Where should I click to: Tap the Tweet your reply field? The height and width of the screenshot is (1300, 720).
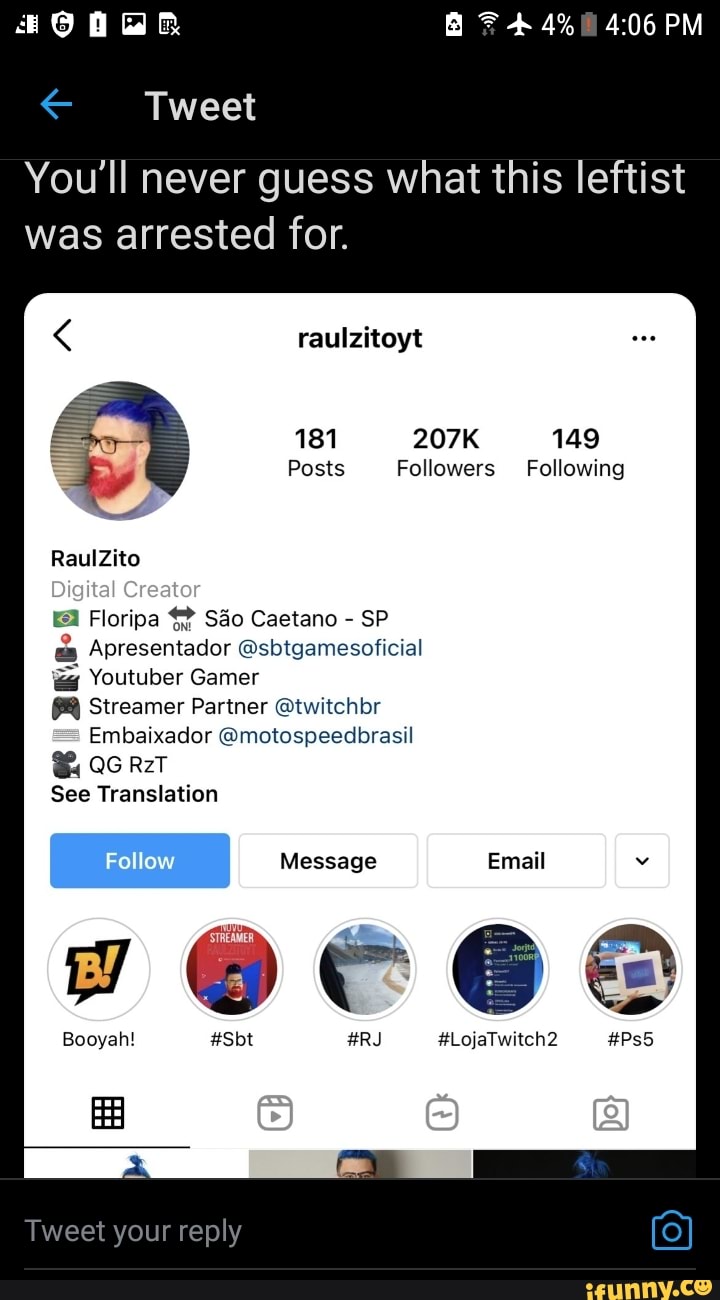click(330, 1231)
